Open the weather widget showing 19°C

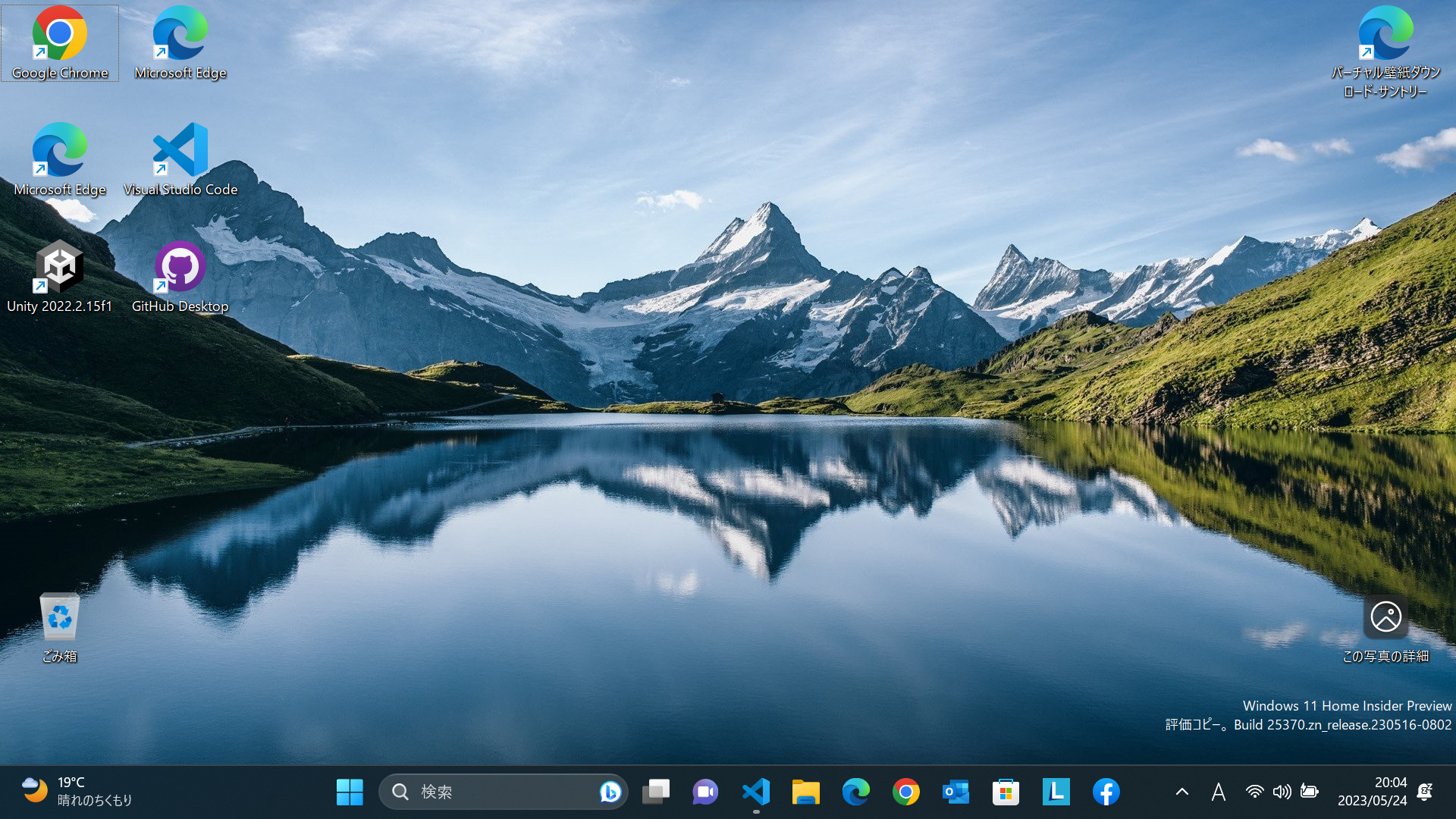pos(77,792)
